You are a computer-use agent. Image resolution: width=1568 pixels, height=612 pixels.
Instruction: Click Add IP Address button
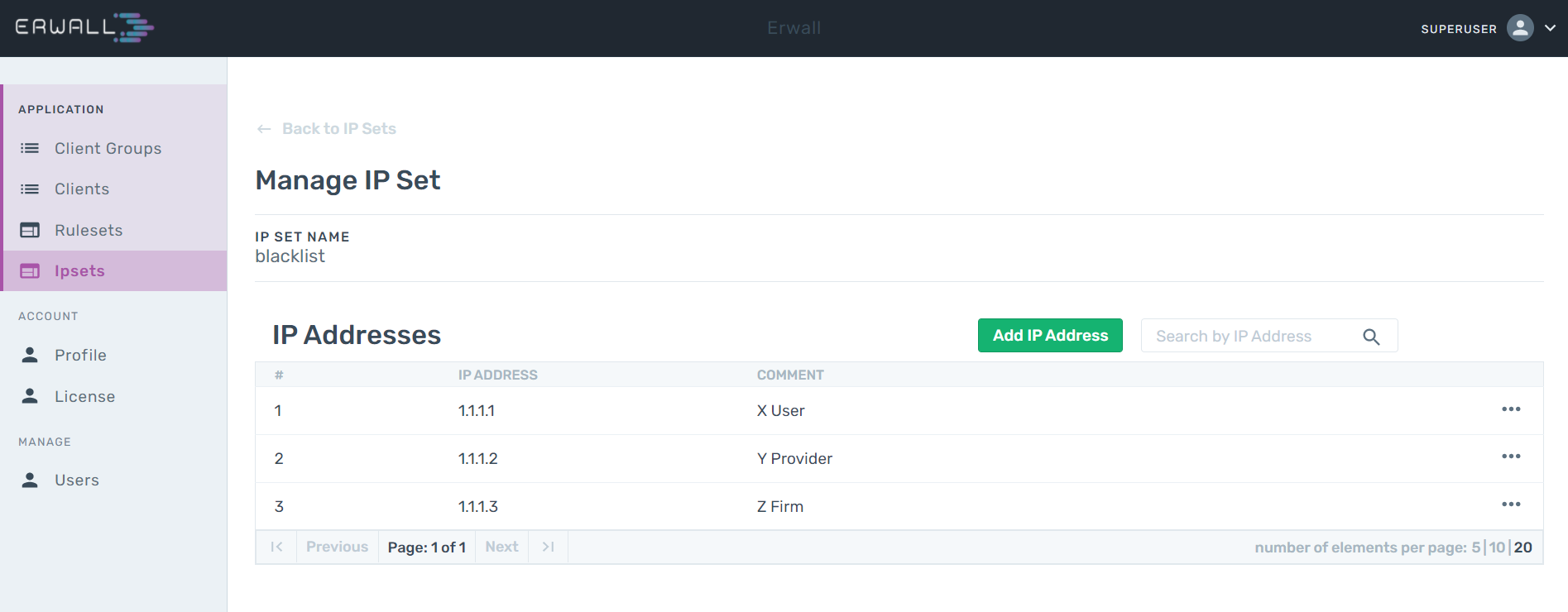[1050, 335]
